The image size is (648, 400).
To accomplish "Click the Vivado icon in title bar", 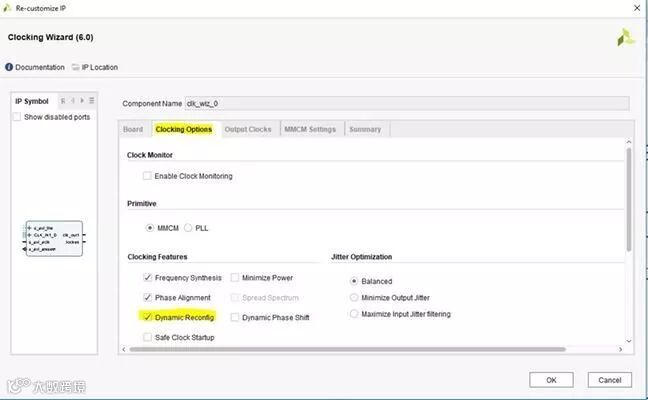I will click(x=7, y=8).
